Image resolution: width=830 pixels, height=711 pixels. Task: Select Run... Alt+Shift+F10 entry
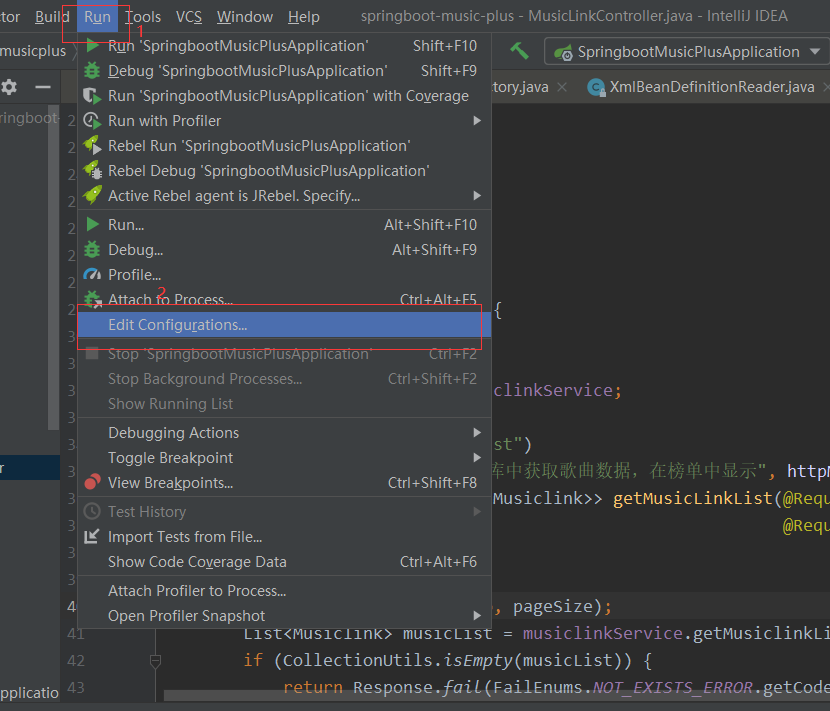[284, 224]
